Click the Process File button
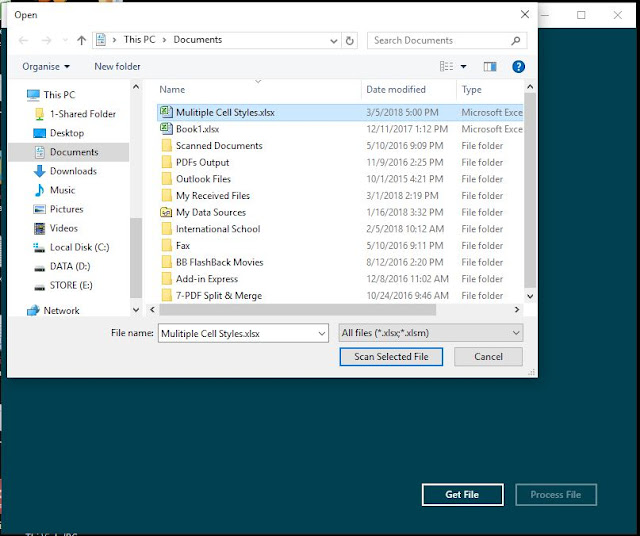 click(x=556, y=495)
